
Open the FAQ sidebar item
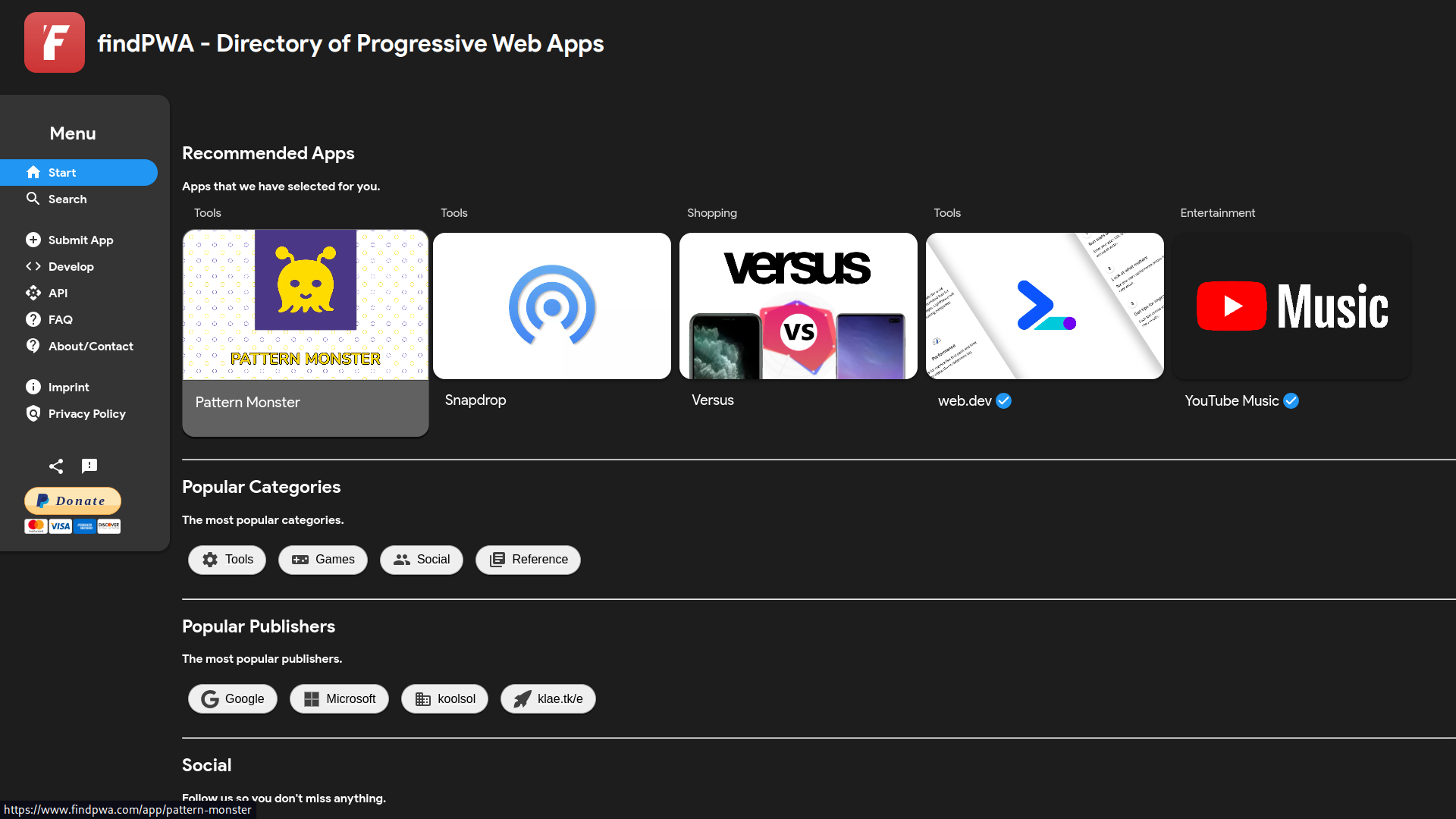(60, 319)
